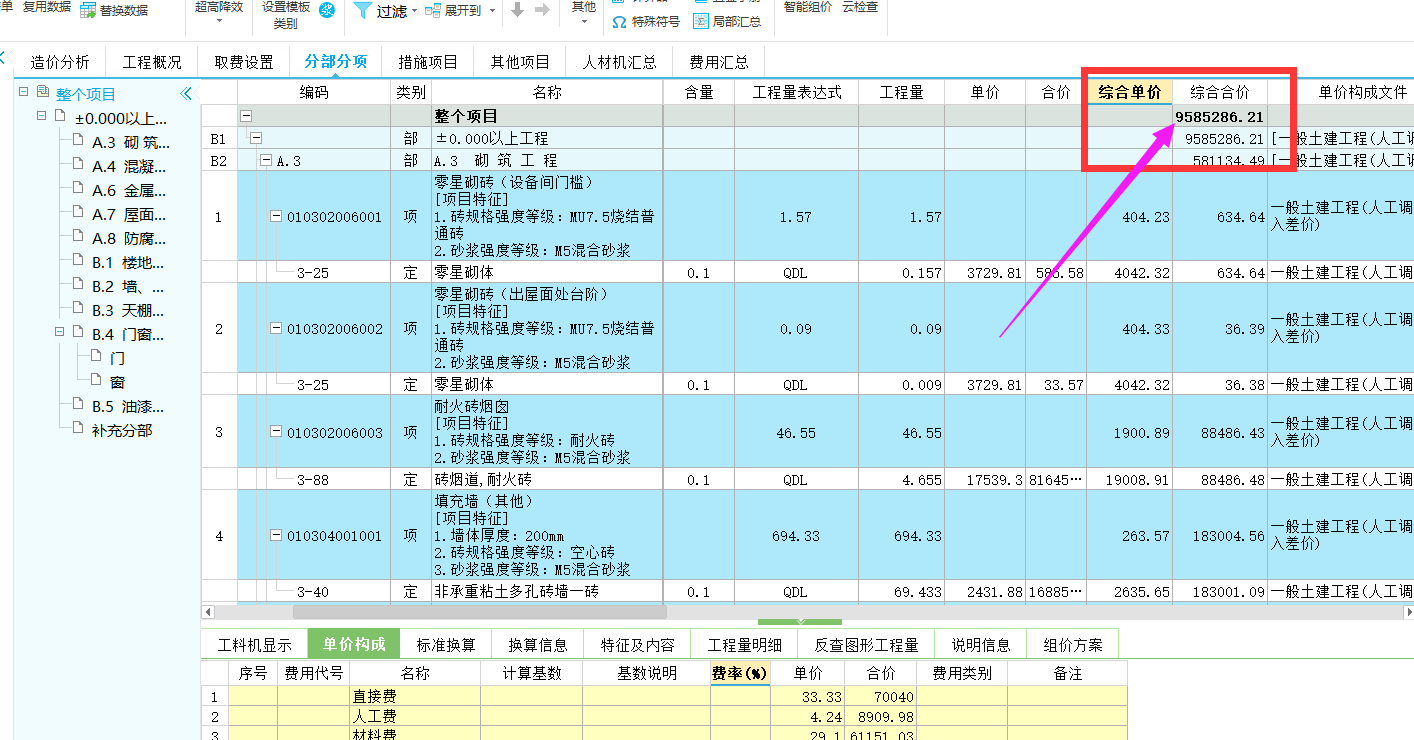The image size is (1414, 740).
Task: Switch to 费用汇总 tab
Action: click(719, 62)
